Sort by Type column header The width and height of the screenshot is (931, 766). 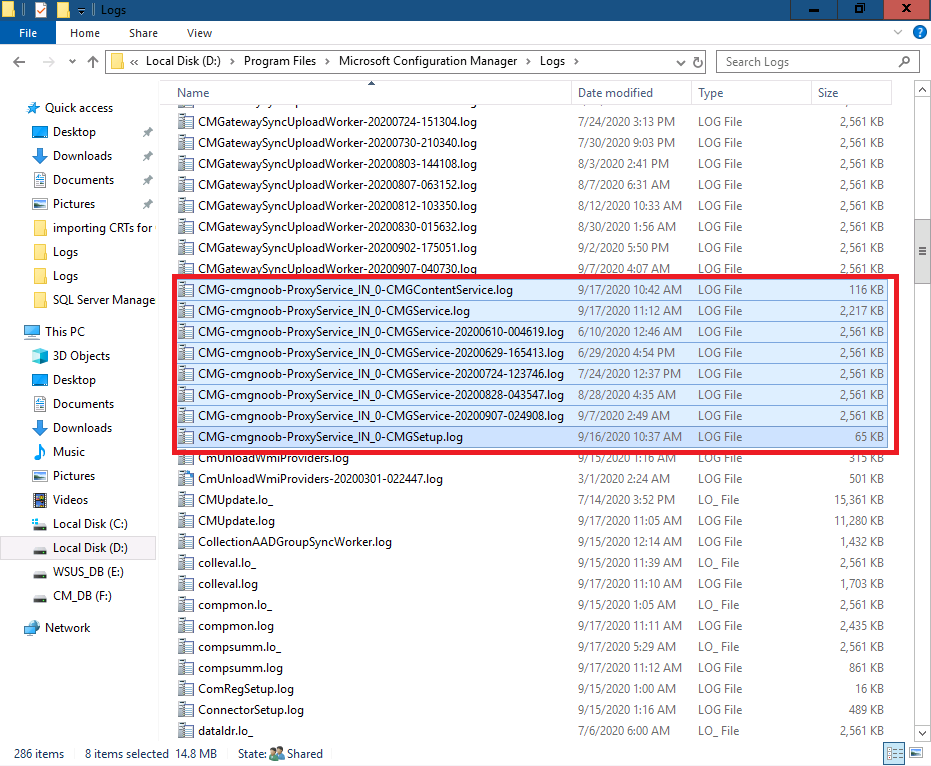click(751, 93)
